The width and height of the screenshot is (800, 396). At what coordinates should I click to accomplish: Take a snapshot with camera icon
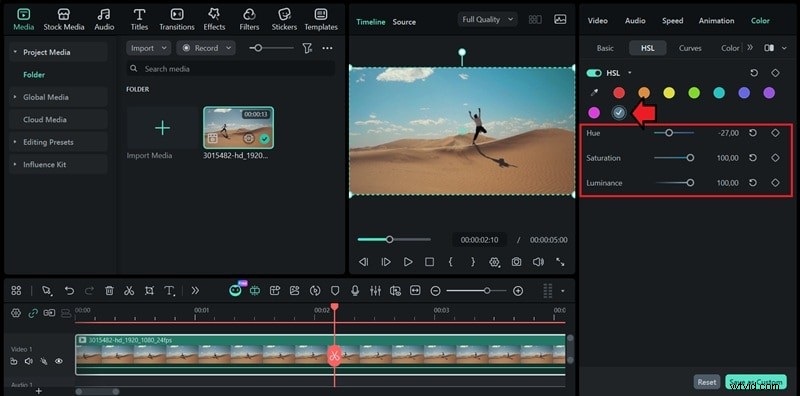coord(516,262)
